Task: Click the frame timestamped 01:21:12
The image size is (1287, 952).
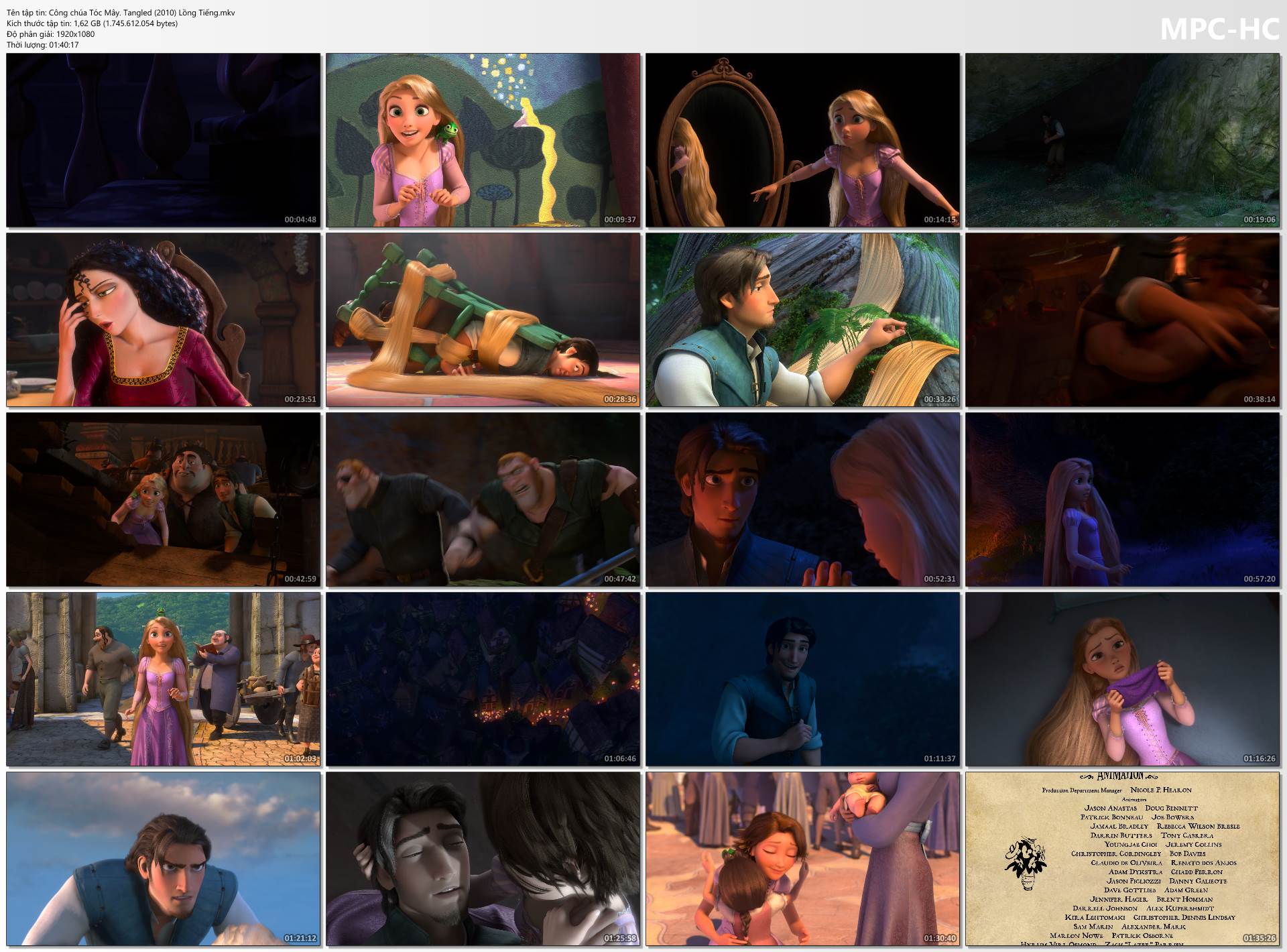Action: pyautogui.click(x=164, y=859)
